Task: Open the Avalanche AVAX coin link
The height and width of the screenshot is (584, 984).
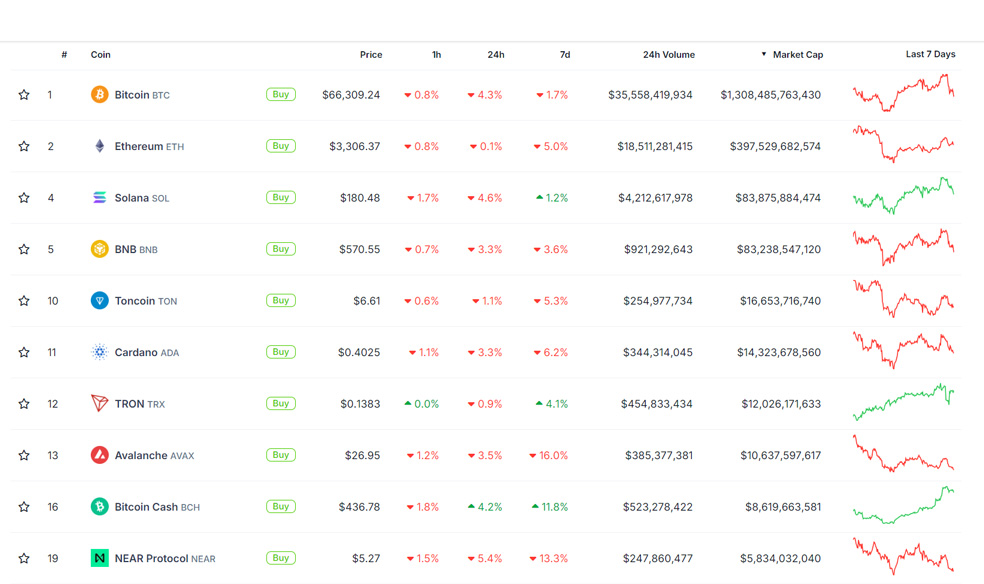Action: (154, 455)
